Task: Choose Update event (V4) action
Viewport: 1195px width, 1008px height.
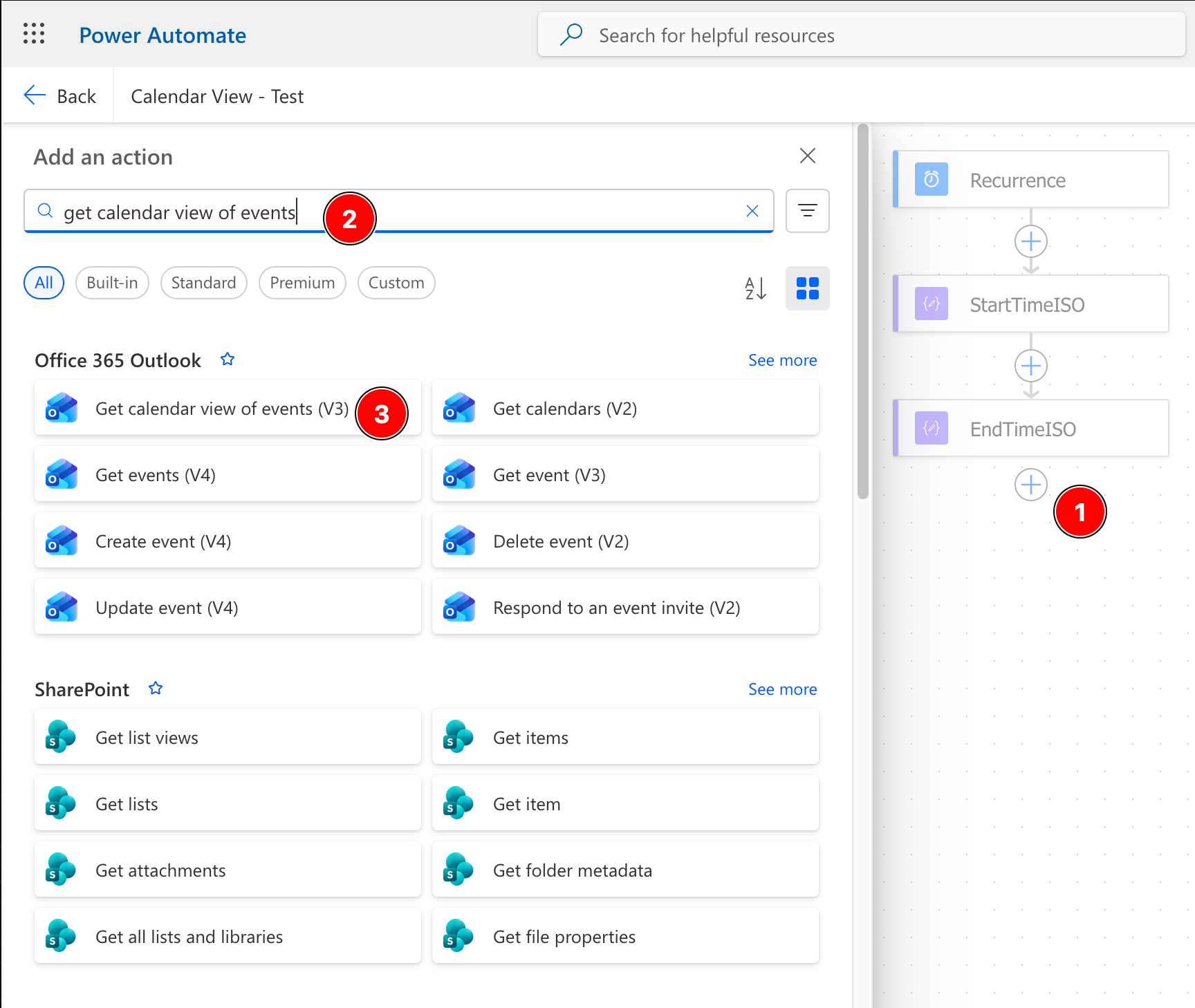Action: 228,607
